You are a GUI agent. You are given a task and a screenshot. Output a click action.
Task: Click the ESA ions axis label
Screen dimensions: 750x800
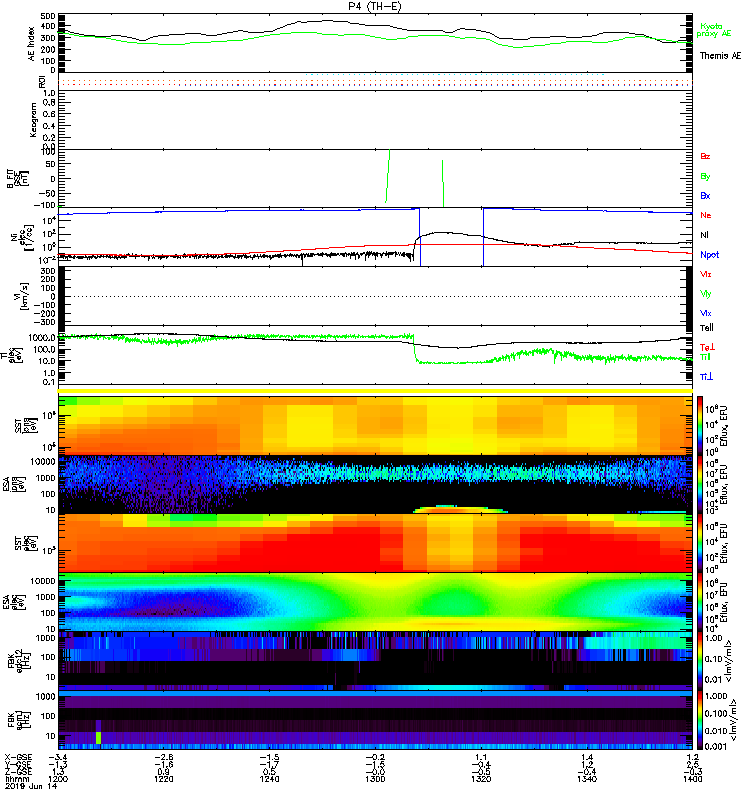tap(12, 483)
